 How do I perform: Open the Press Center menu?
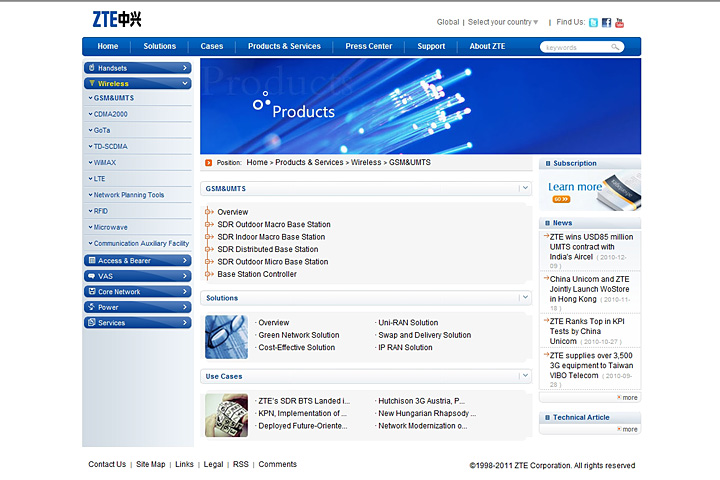click(369, 46)
